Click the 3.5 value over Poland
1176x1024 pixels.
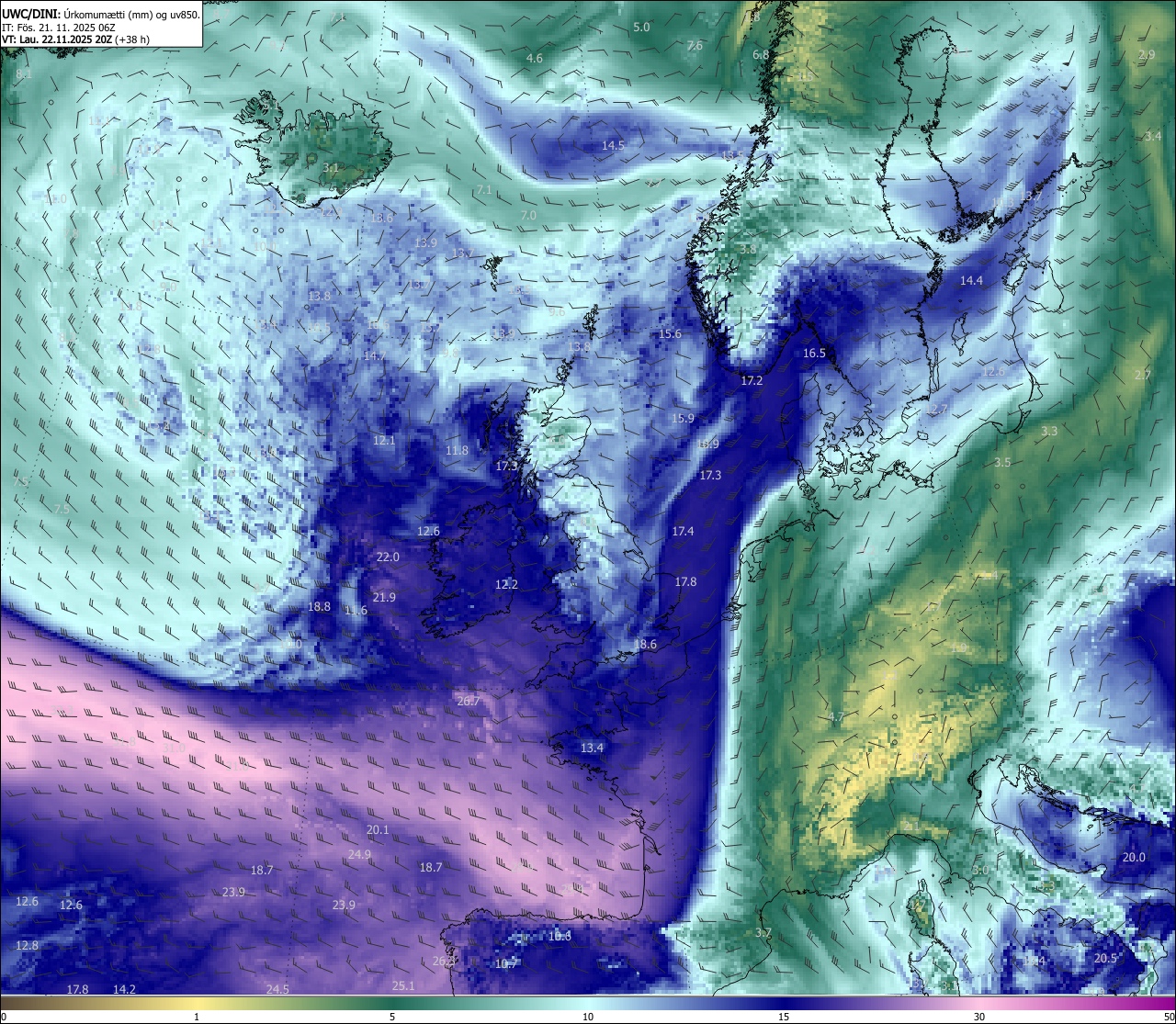1002,463
